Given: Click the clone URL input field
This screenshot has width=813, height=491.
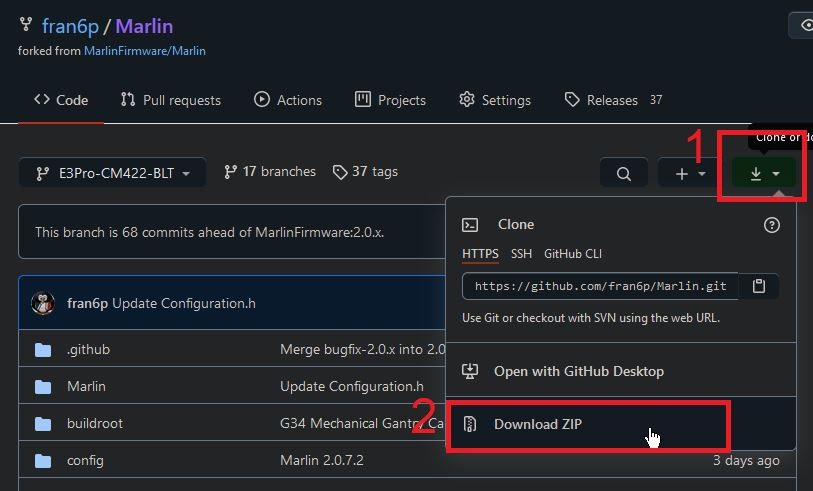Looking at the screenshot, I should (x=600, y=286).
